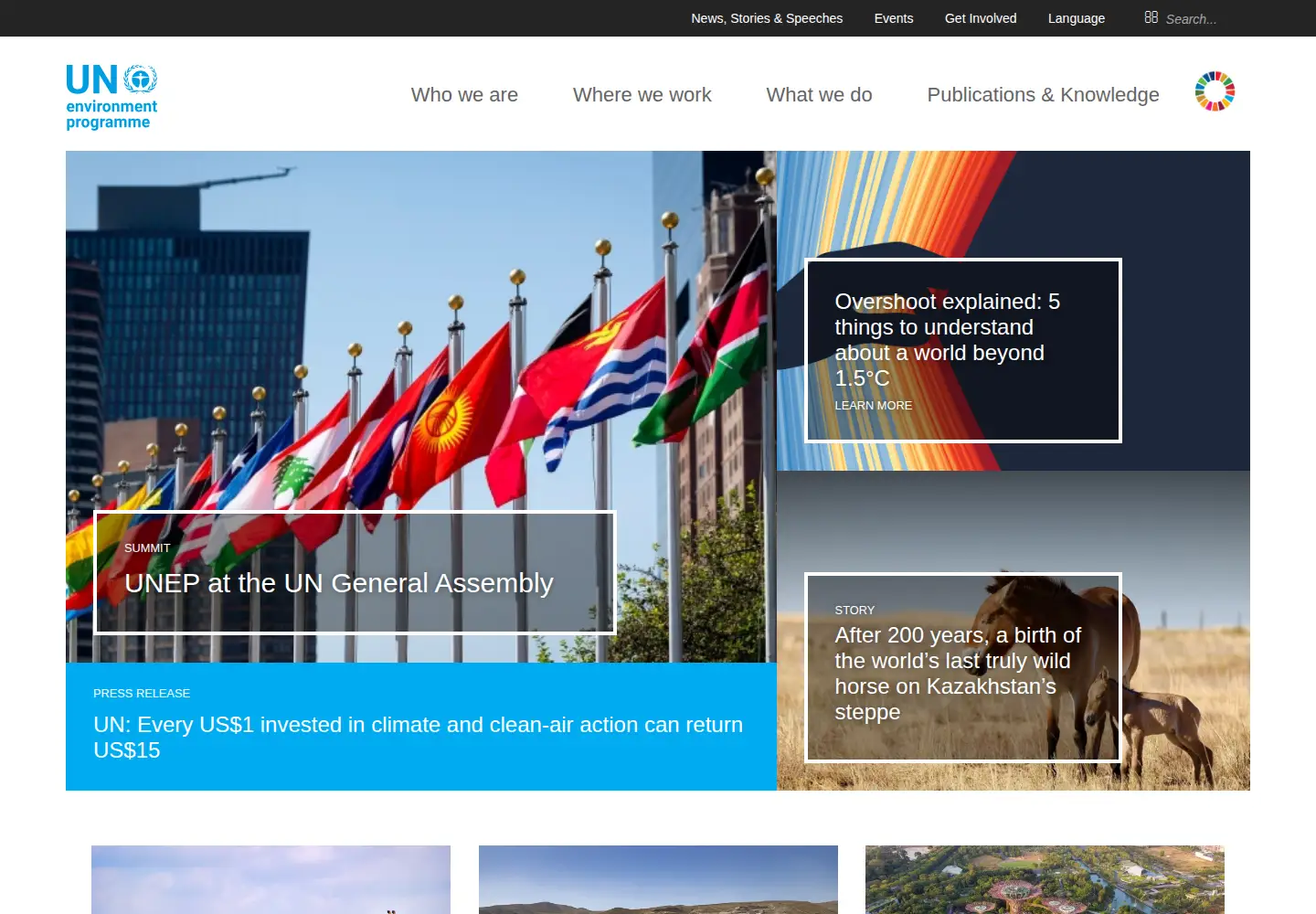Expand the Who we are menu
The image size is (1316, 914).
point(464,95)
